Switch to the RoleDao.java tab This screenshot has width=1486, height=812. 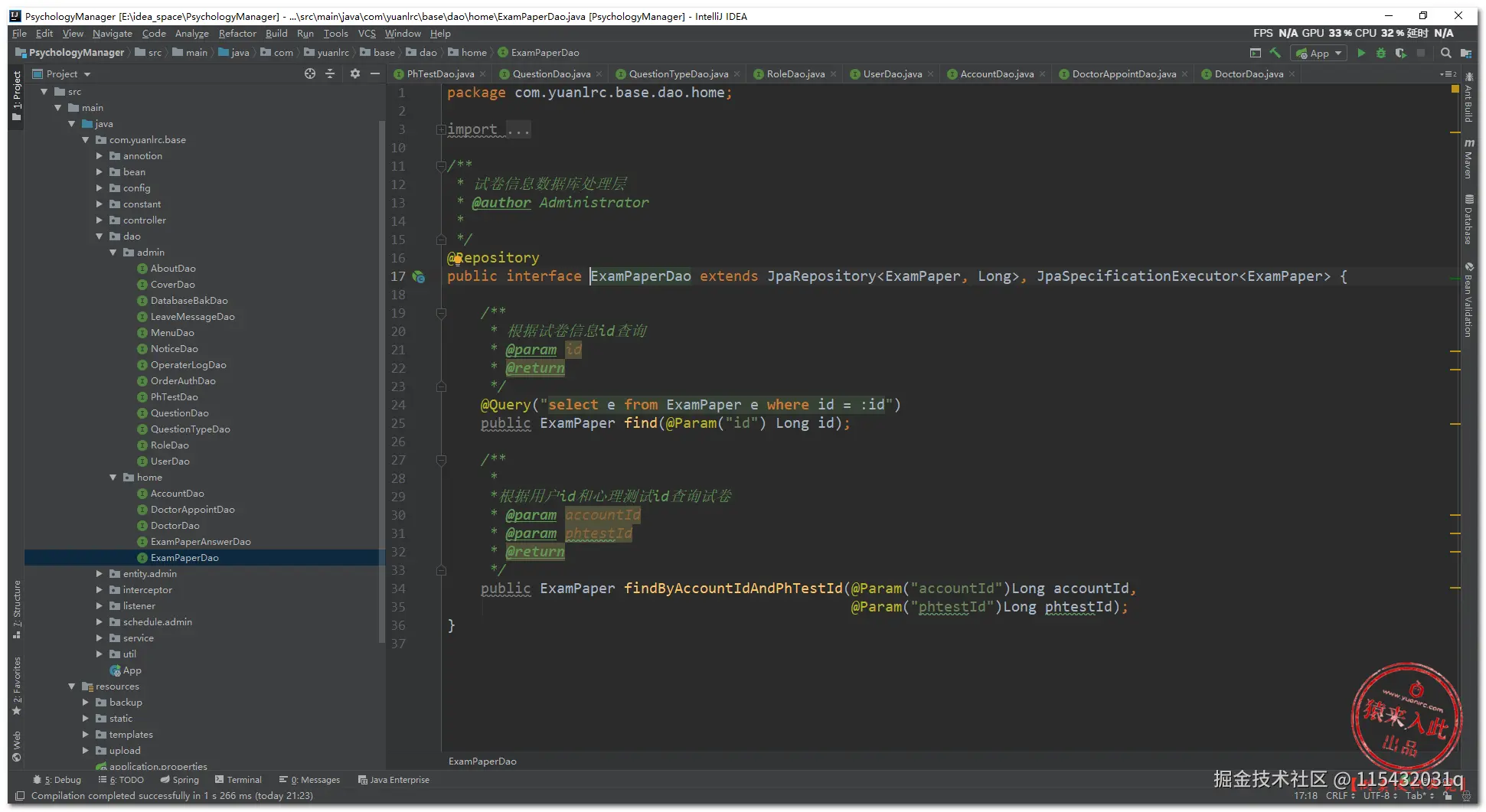coord(795,74)
